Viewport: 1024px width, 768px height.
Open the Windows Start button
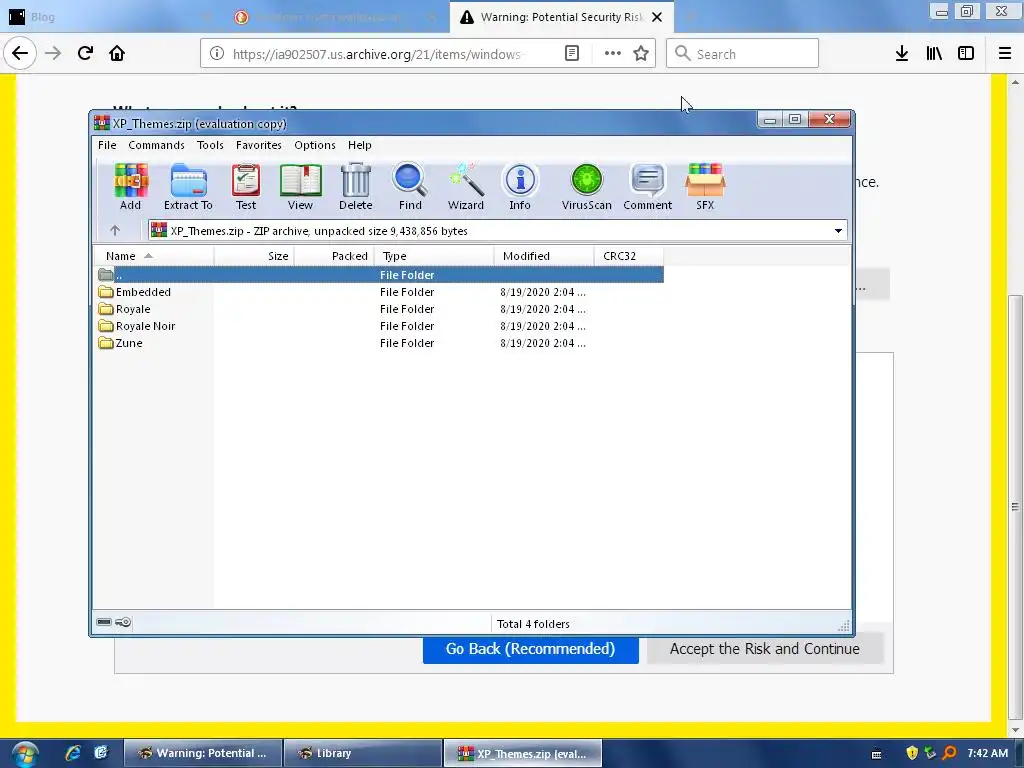(25, 754)
